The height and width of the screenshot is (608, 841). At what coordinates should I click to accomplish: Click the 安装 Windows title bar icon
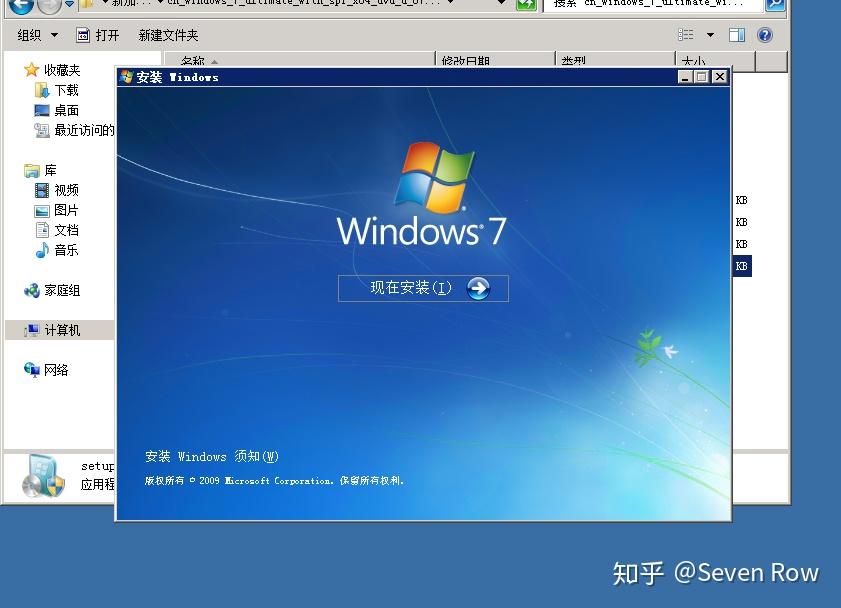pos(127,77)
